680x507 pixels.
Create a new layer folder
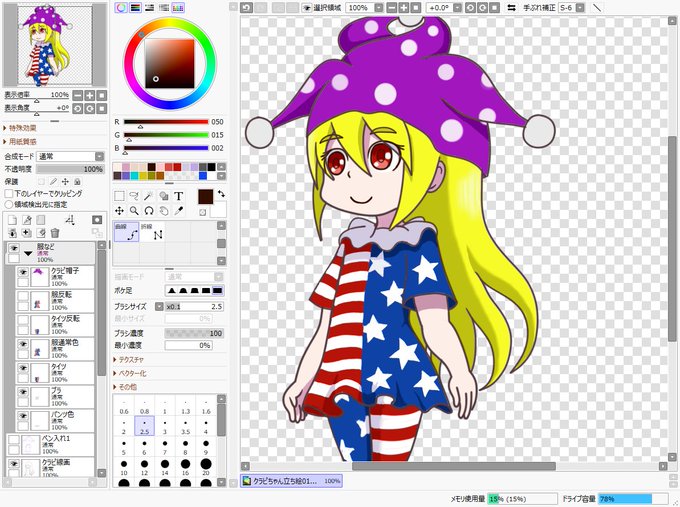click(x=40, y=220)
